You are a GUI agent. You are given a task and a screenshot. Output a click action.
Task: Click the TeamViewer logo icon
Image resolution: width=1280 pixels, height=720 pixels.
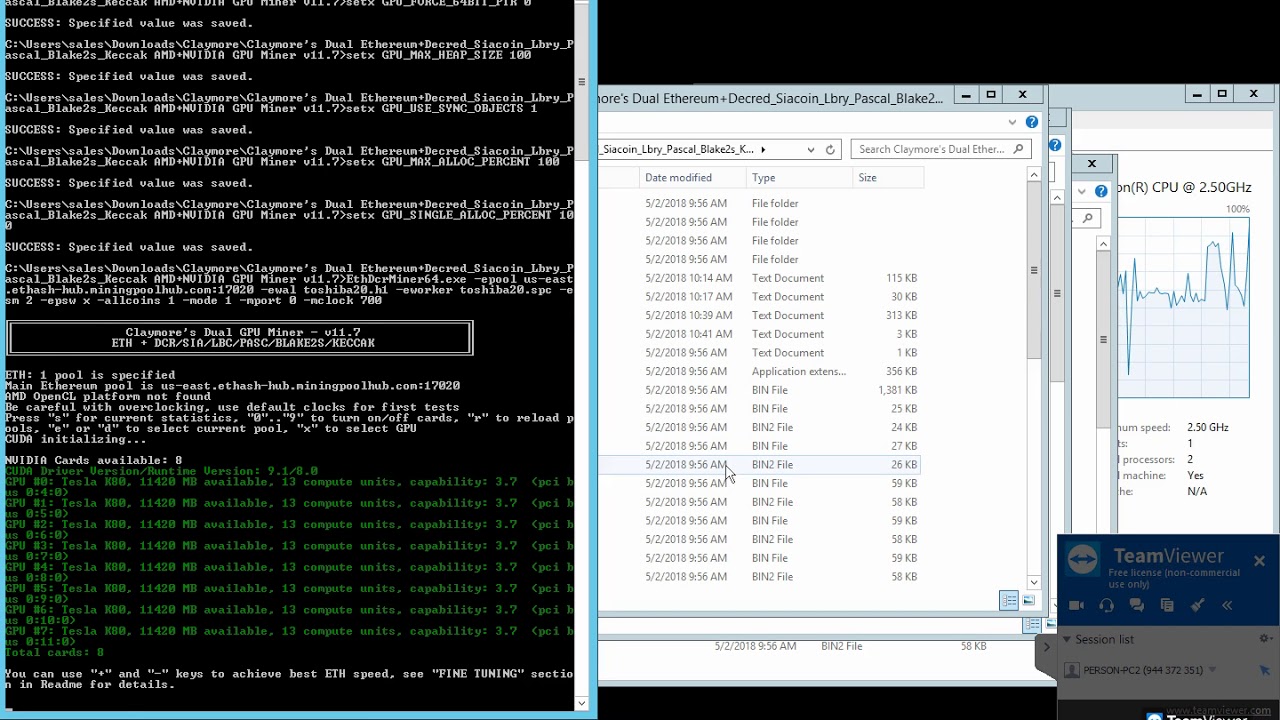pyautogui.click(x=1084, y=558)
